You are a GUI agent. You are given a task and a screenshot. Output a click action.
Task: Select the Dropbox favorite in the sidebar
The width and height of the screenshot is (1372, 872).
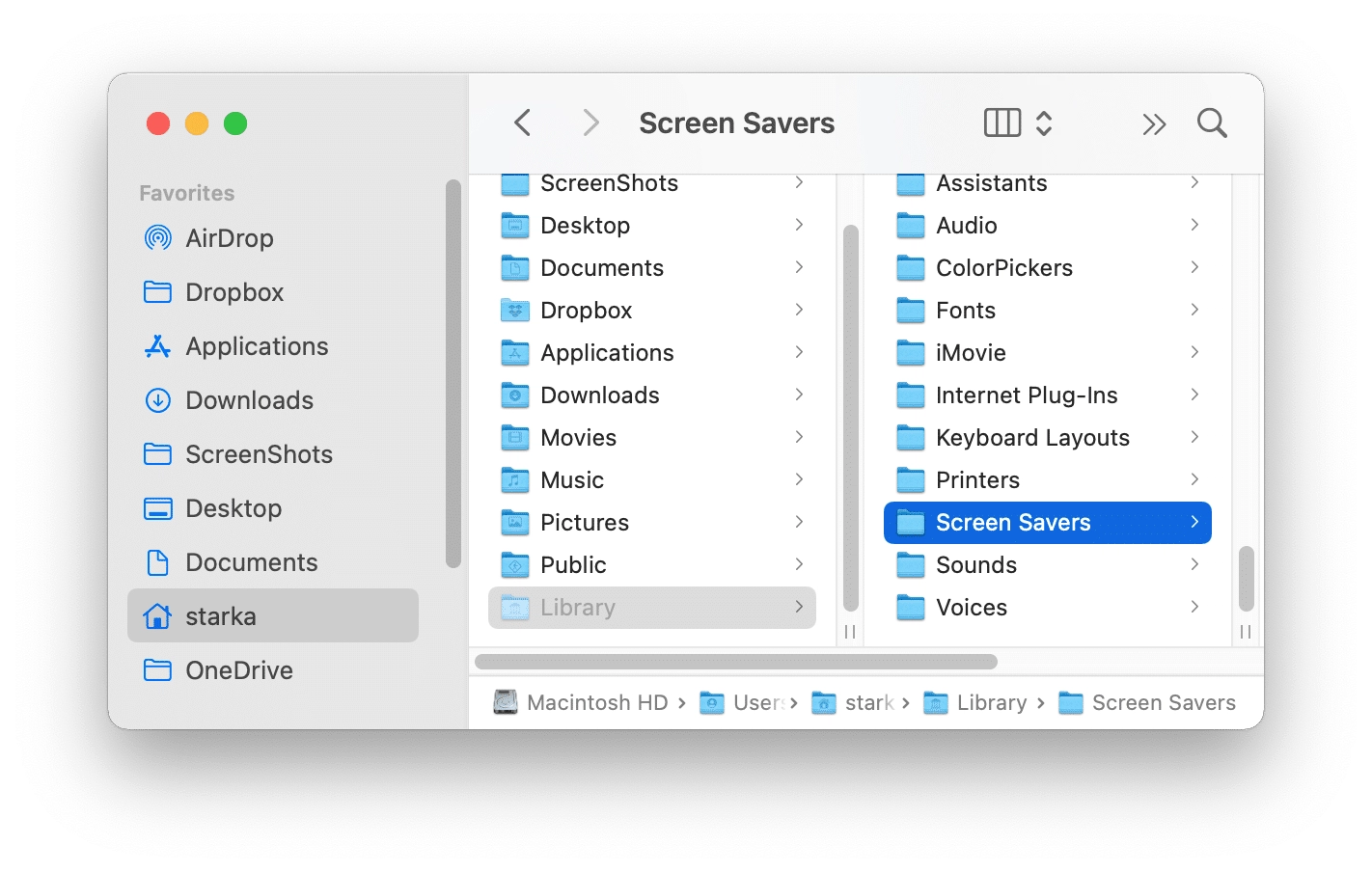tap(234, 292)
